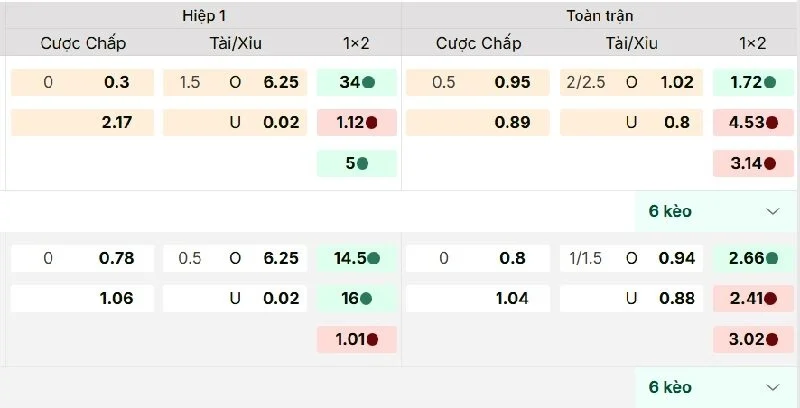Choose the over odds 1.02 for 2/2.5
The height and width of the screenshot is (408, 800).
676,83
